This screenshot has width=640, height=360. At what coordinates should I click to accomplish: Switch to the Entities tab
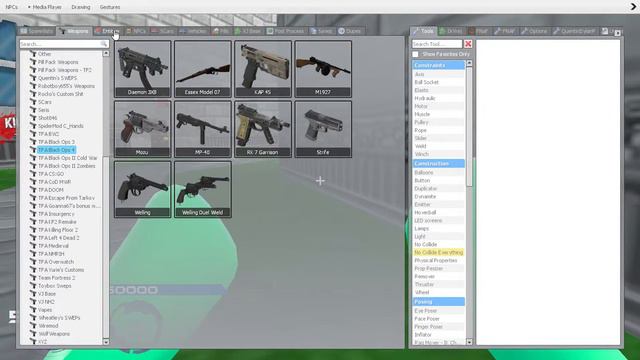(x=107, y=31)
